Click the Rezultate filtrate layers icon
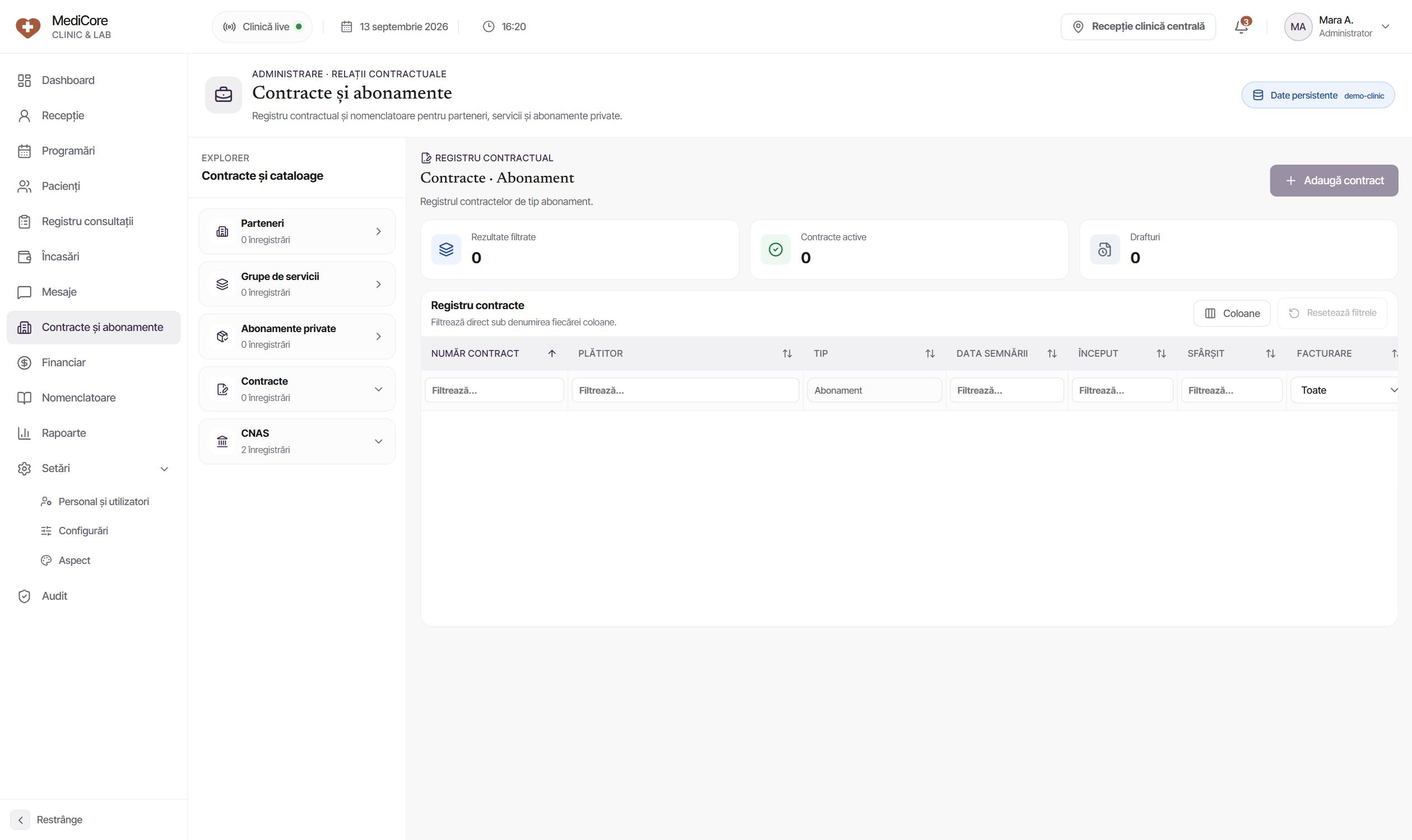Screen dimensions: 1412x840 point(446,250)
